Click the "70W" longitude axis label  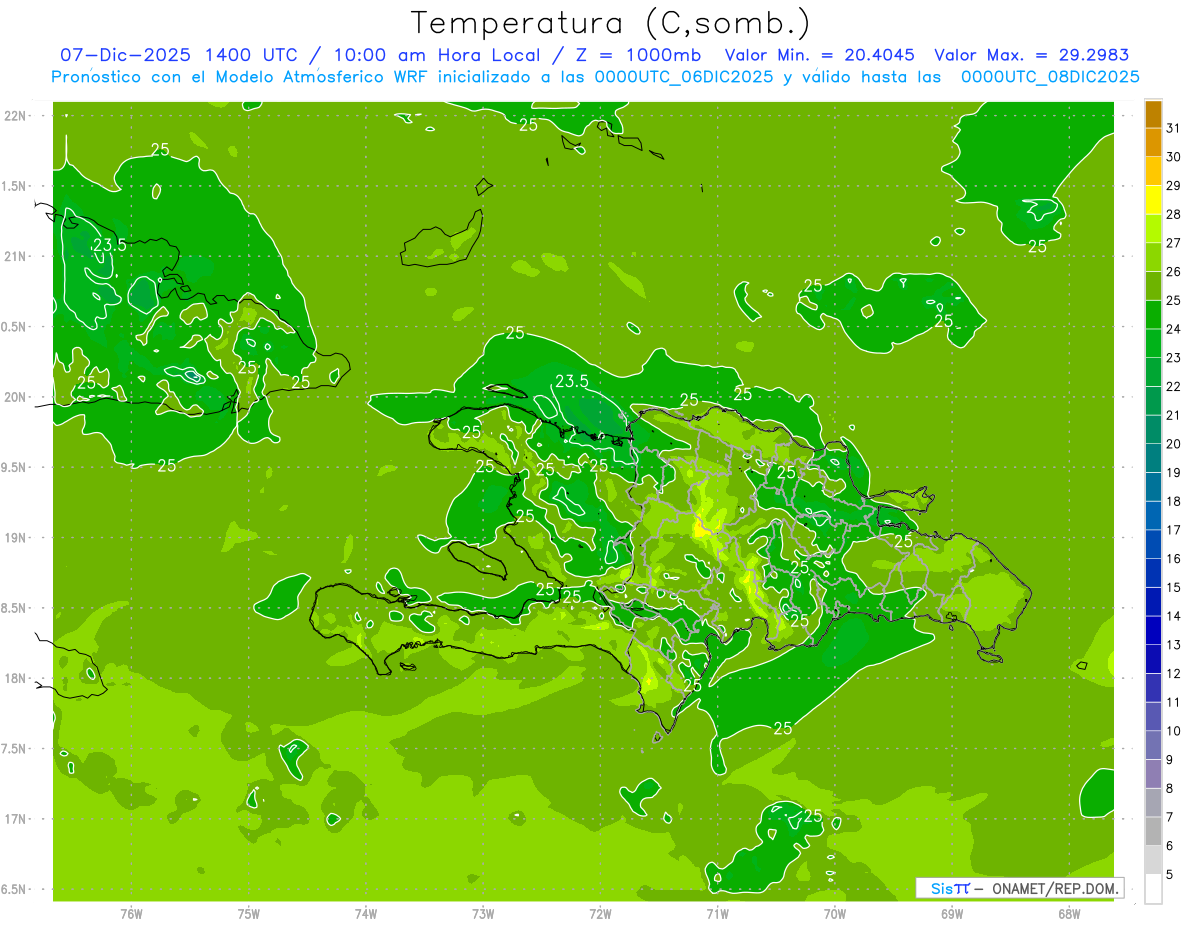tap(834, 913)
